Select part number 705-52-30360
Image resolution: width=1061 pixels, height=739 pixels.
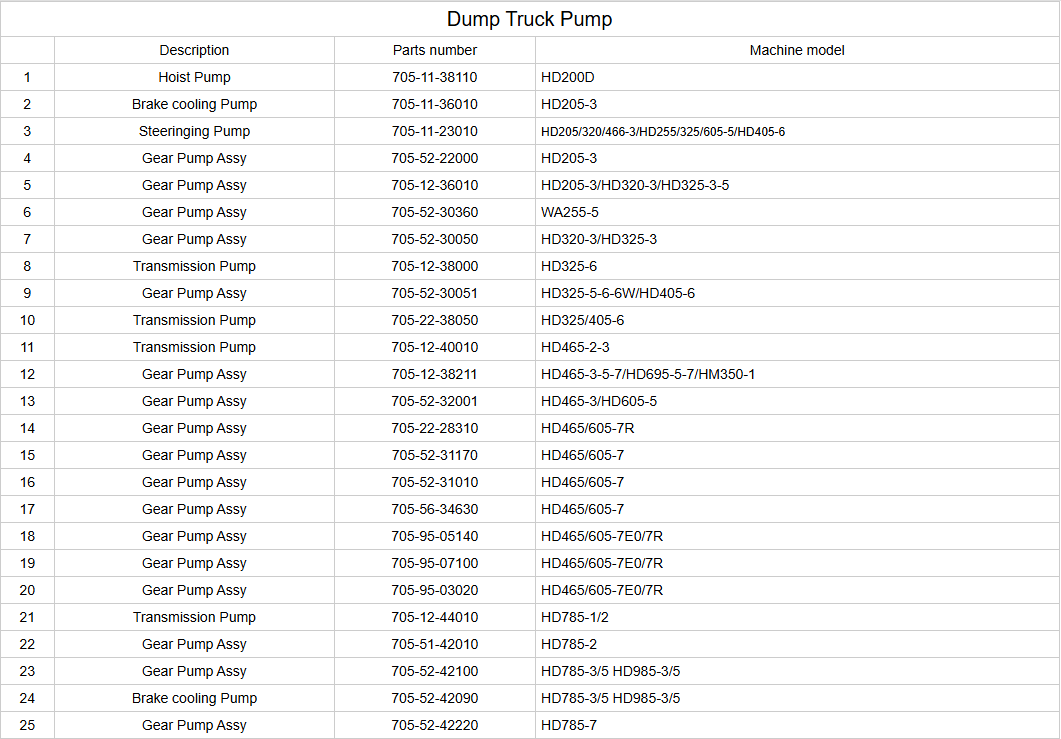[x=434, y=212]
